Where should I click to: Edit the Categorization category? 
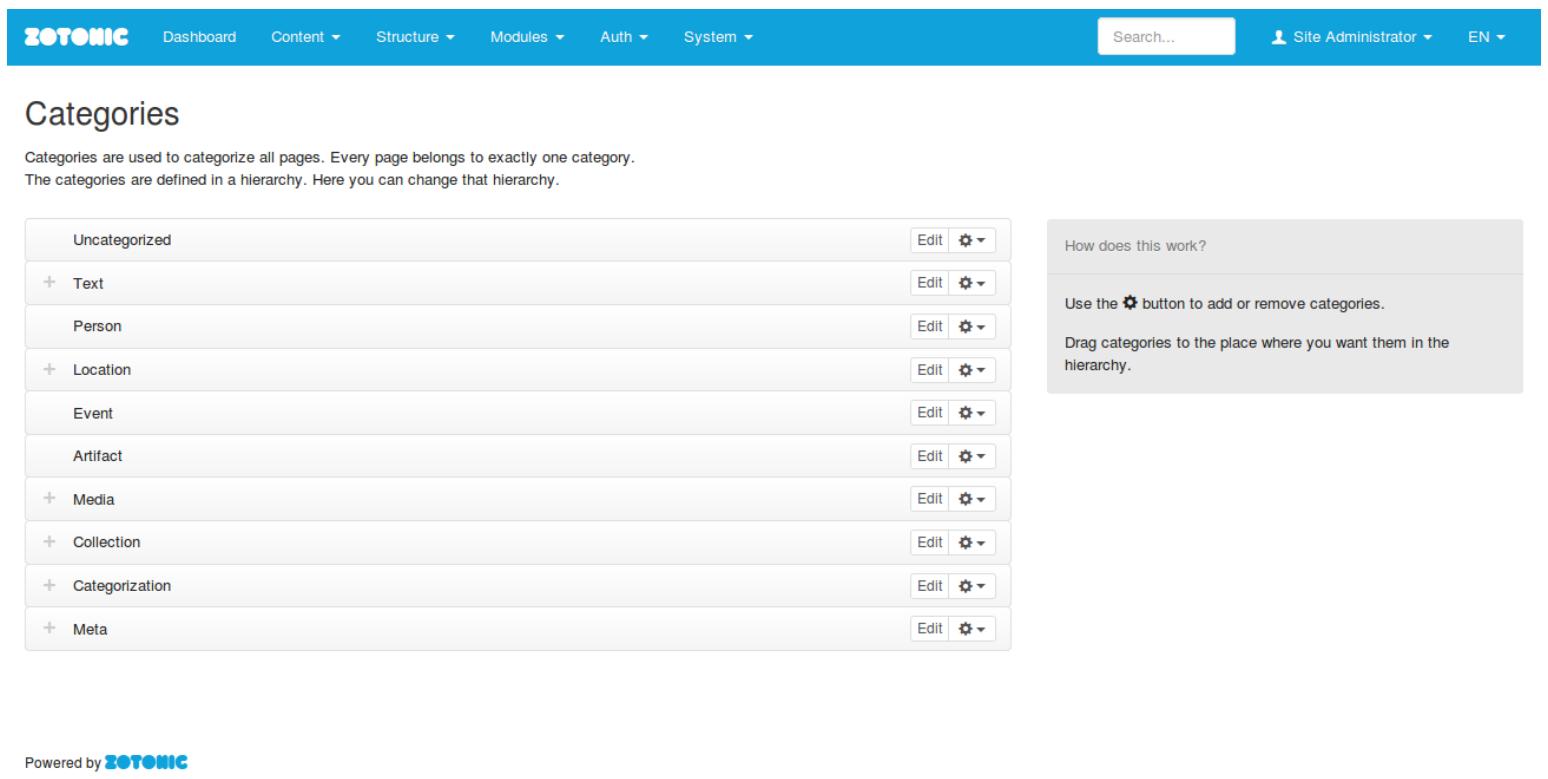pyautogui.click(x=930, y=586)
